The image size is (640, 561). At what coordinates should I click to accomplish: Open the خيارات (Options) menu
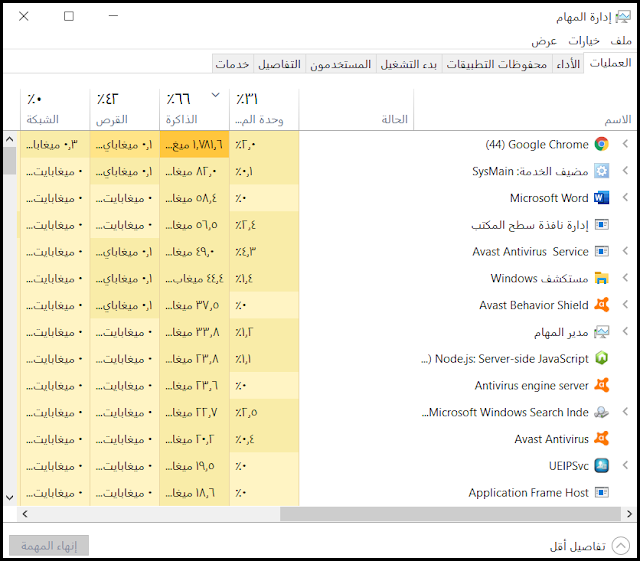tap(584, 41)
